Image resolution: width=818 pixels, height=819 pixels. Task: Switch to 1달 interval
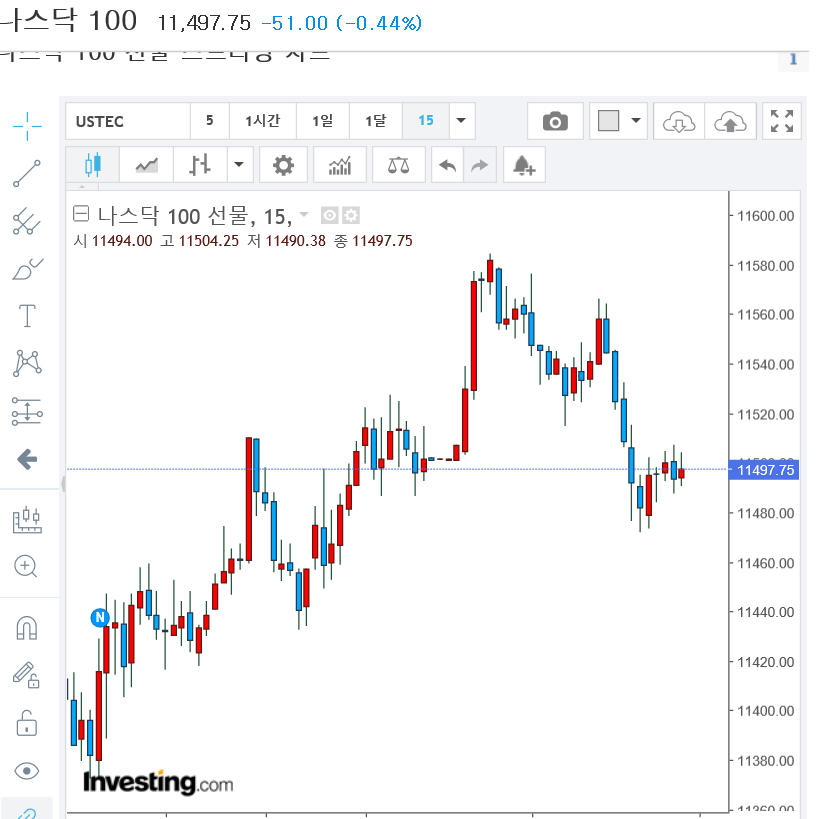376,121
